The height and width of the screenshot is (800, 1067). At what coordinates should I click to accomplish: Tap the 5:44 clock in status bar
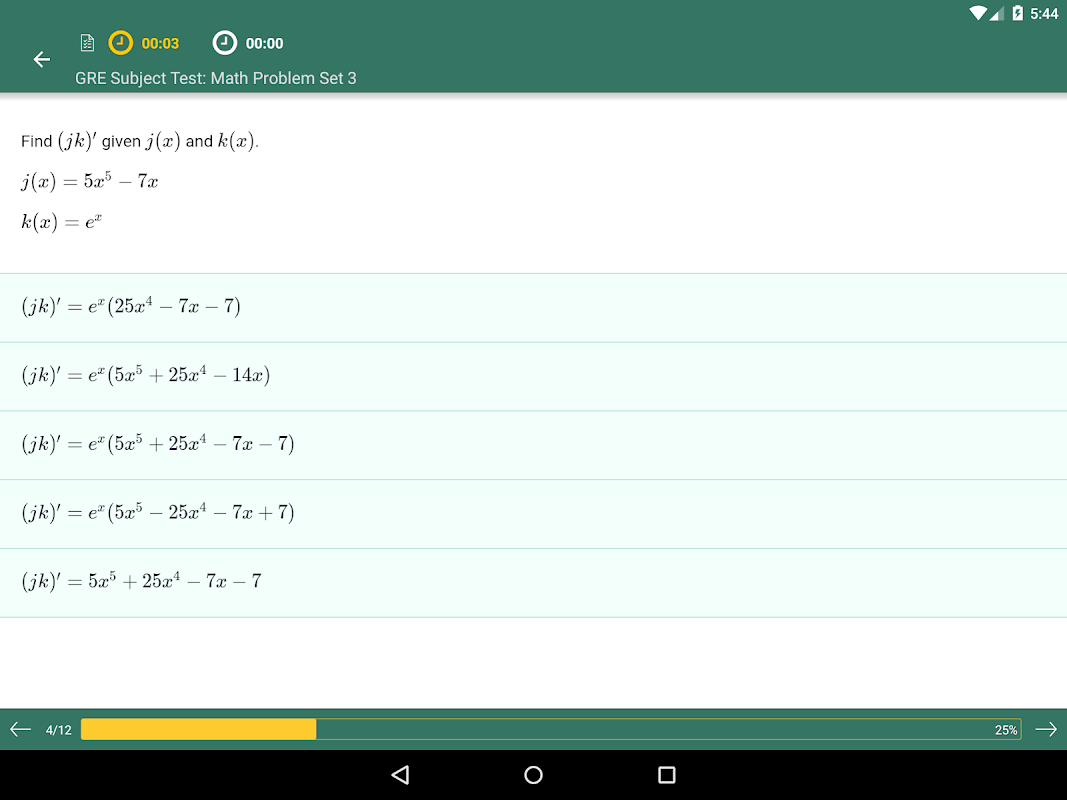click(x=1044, y=14)
